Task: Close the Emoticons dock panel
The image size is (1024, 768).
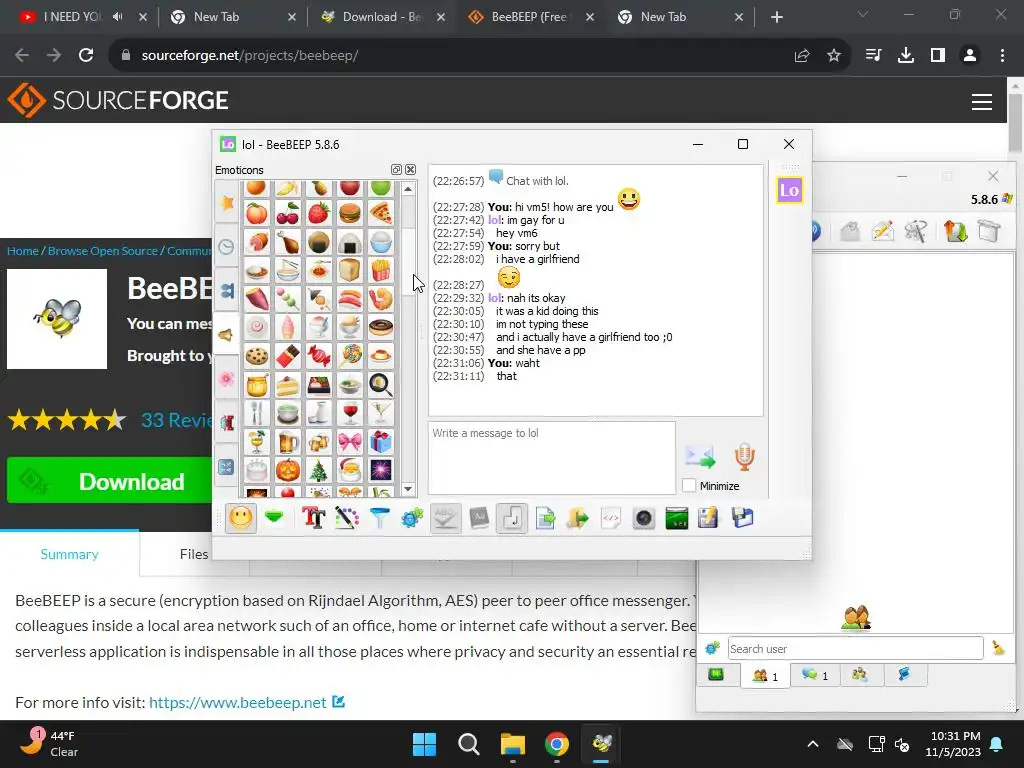Action: [x=411, y=170]
